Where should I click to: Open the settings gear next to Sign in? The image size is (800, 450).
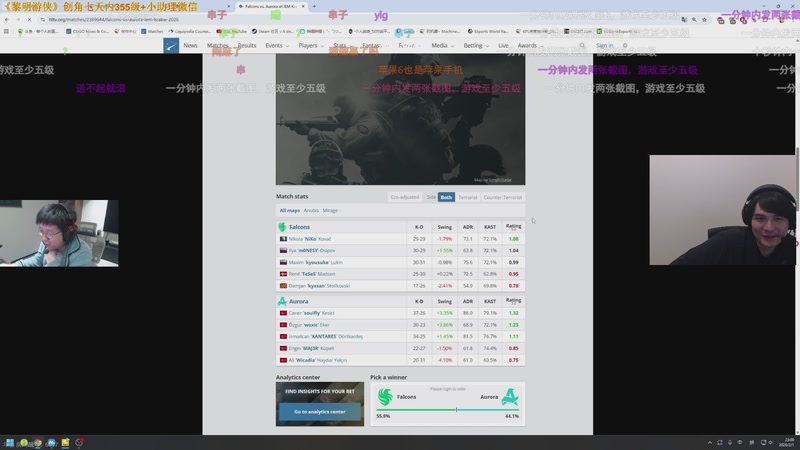click(625, 45)
